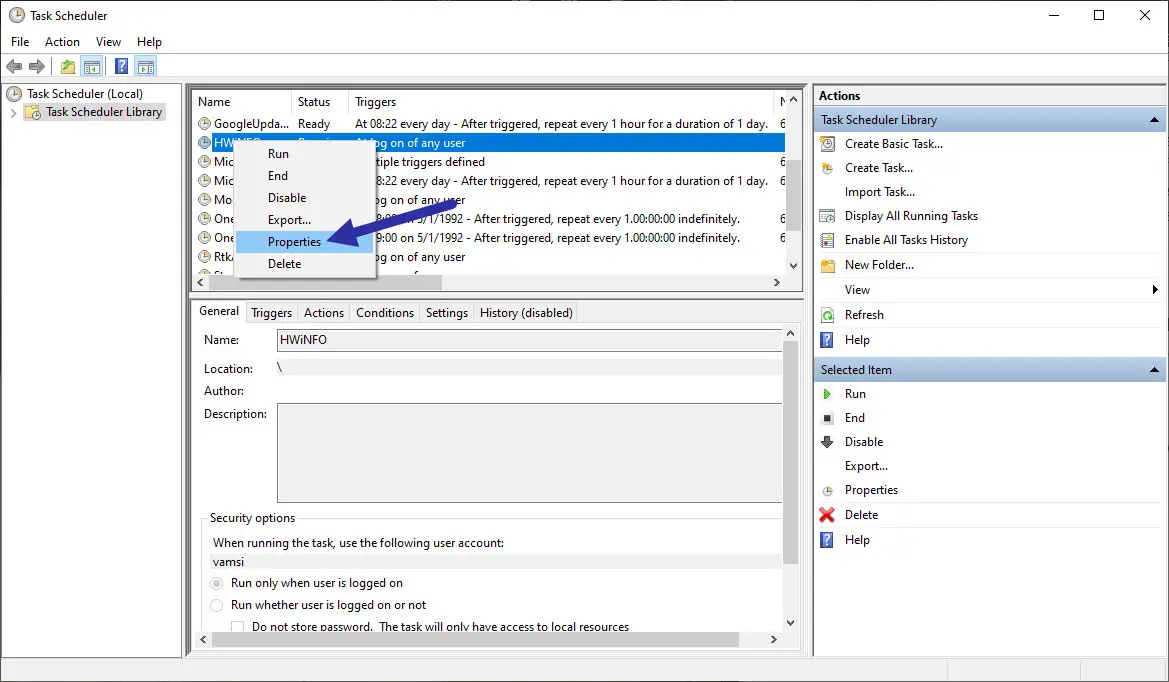The height and width of the screenshot is (682, 1169).
Task: Open the View submenu arrow in the Actions pane
Action: (x=1155, y=290)
